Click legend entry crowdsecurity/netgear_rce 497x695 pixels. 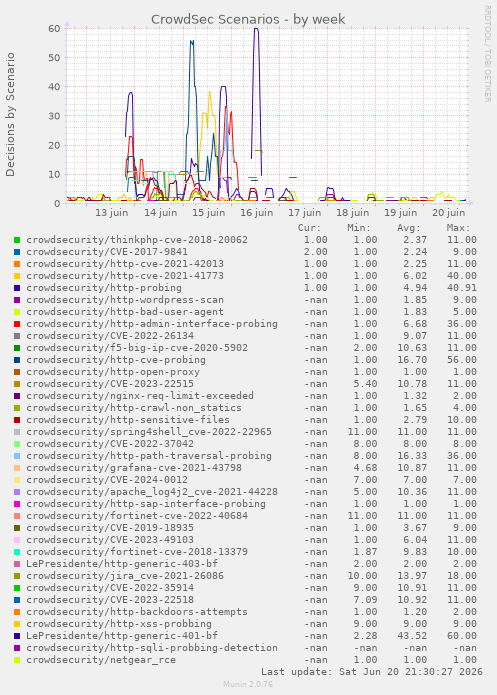pos(101,660)
